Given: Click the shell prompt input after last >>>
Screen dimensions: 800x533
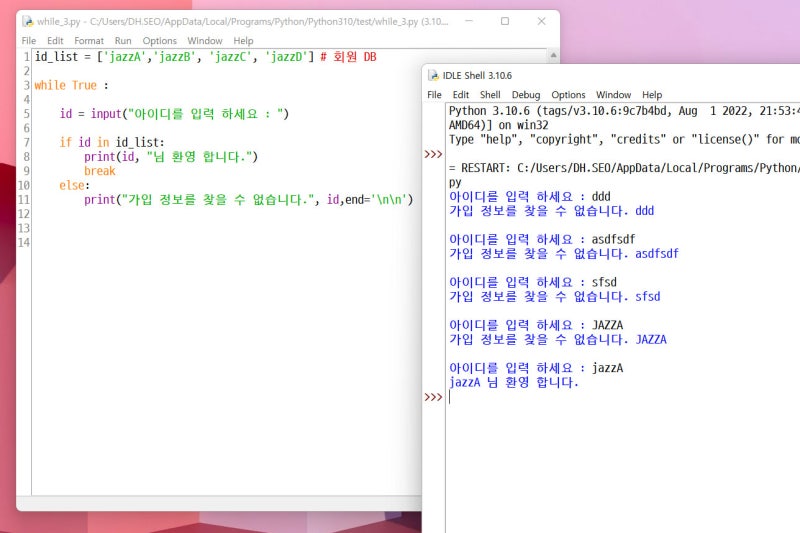Looking at the screenshot, I should coord(622,397).
